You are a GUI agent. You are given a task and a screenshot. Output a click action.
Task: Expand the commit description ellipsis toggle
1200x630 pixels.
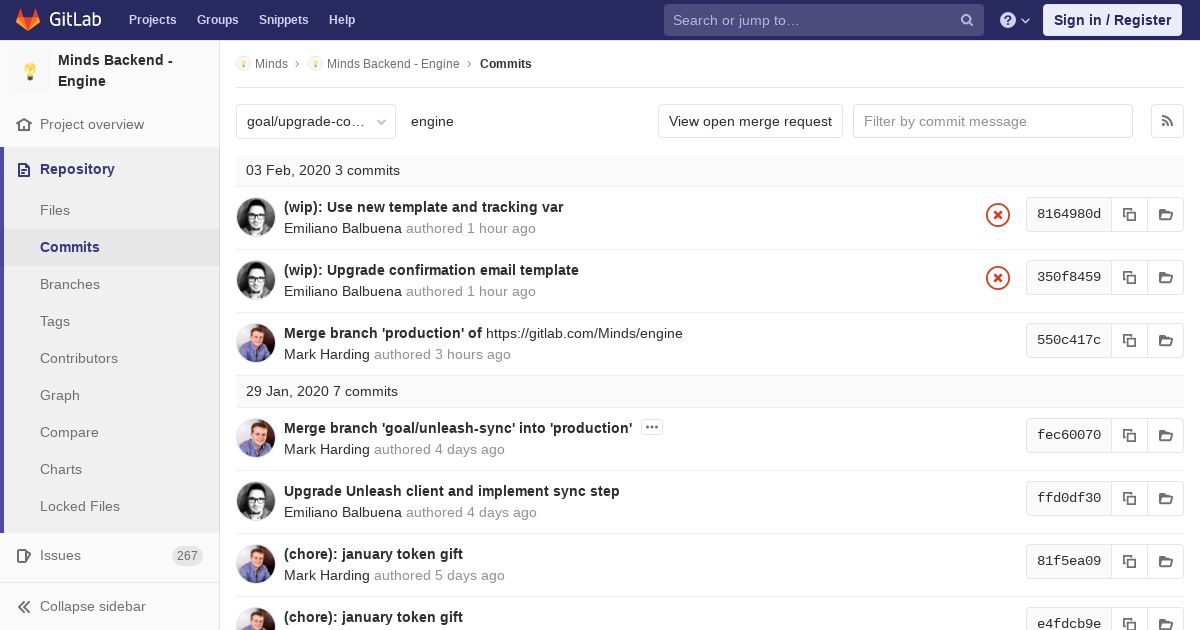click(x=652, y=428)
